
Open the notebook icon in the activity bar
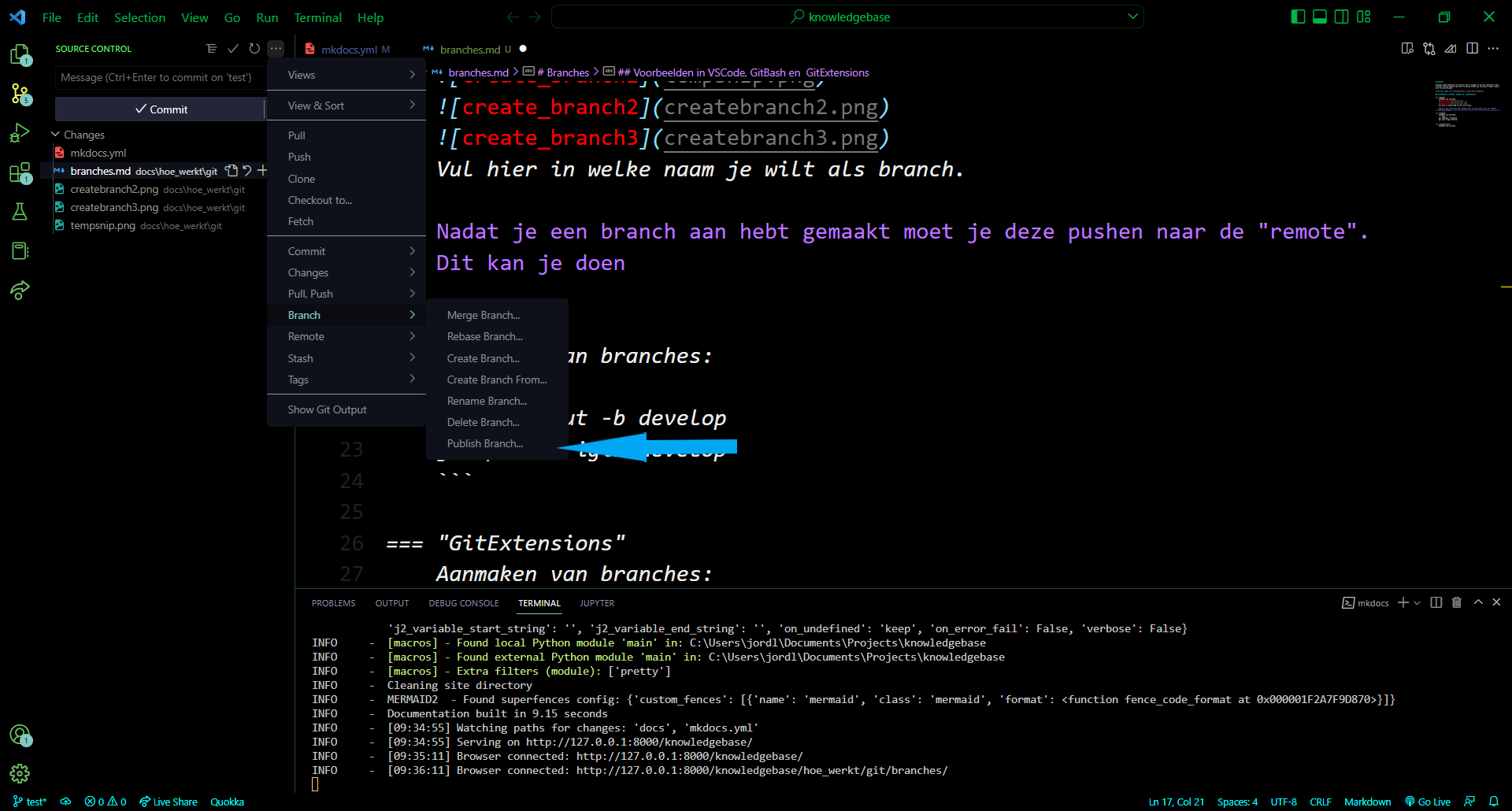point(20,250)
